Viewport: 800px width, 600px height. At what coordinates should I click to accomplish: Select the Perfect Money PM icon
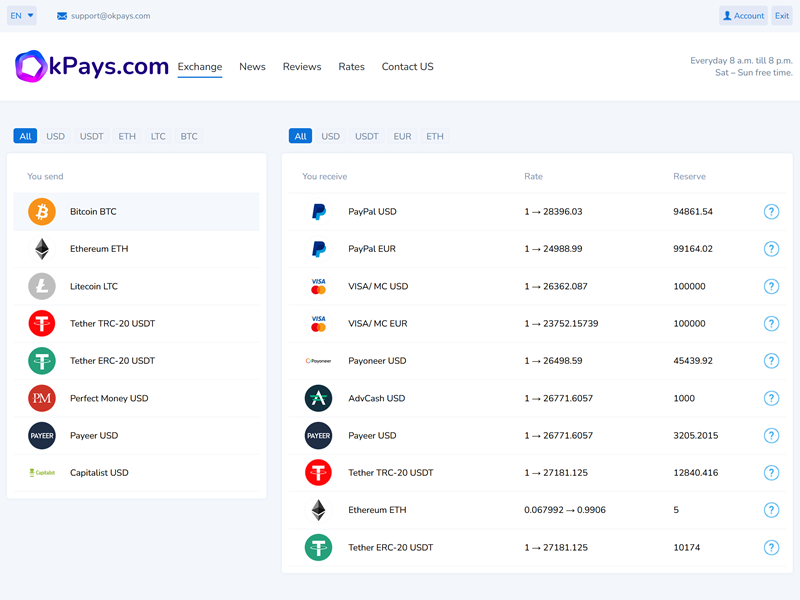point(42,398)
